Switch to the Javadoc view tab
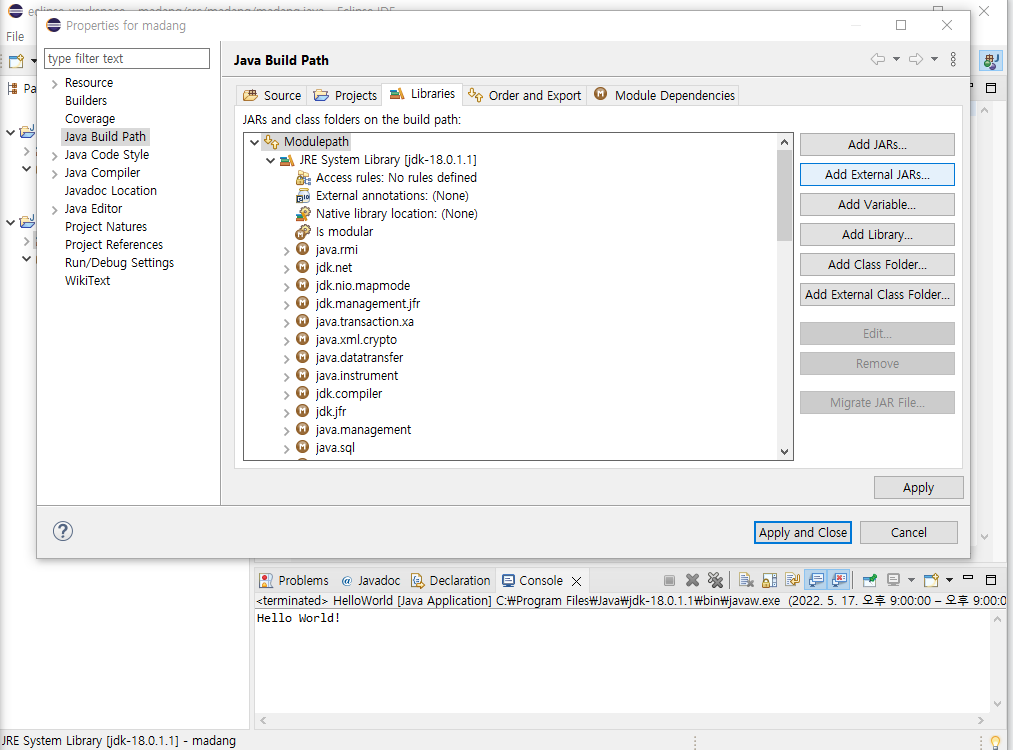Viewport: 1013px width, 750px height. coord(371,580)
